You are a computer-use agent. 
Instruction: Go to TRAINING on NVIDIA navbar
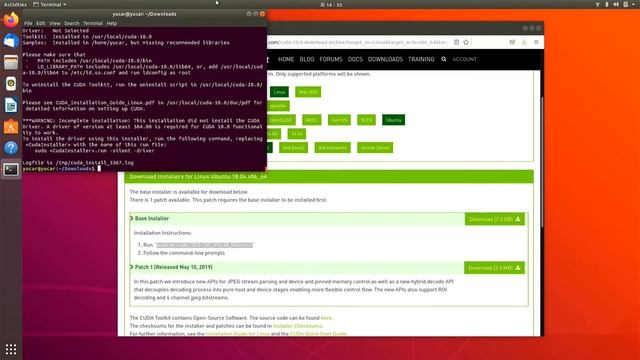point(421,59)
